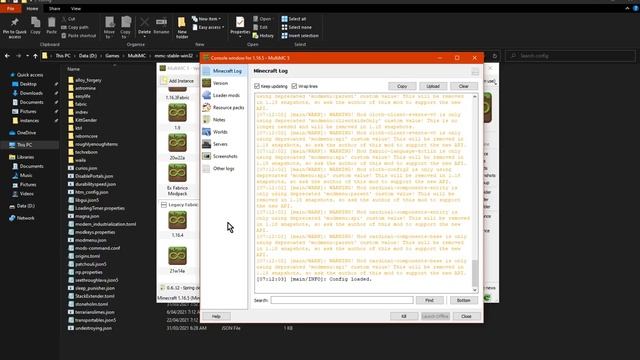
Task: Open the Other logs page
Action: click(224, 169)
